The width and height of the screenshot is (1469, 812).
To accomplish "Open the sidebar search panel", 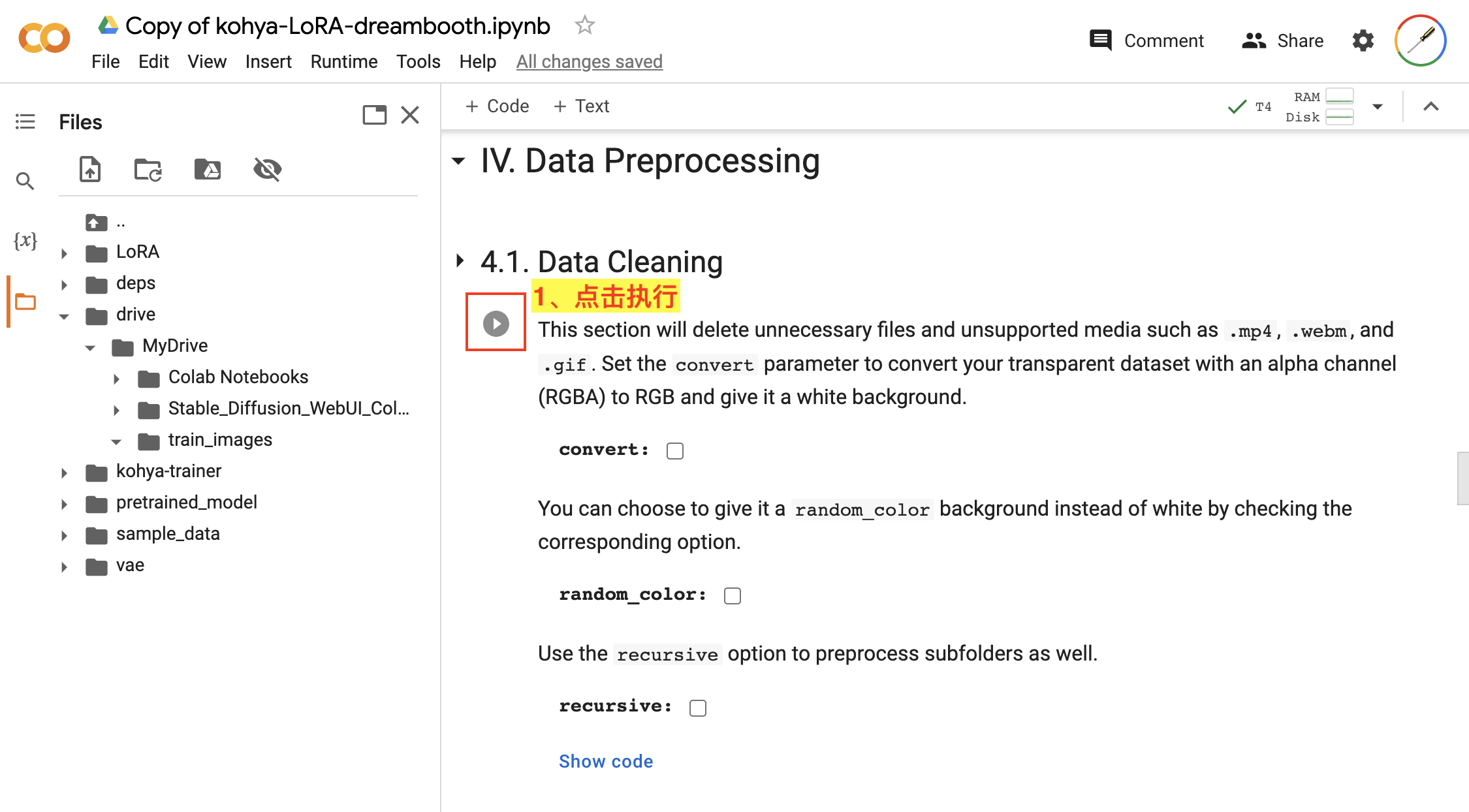I will click(25, 181).
